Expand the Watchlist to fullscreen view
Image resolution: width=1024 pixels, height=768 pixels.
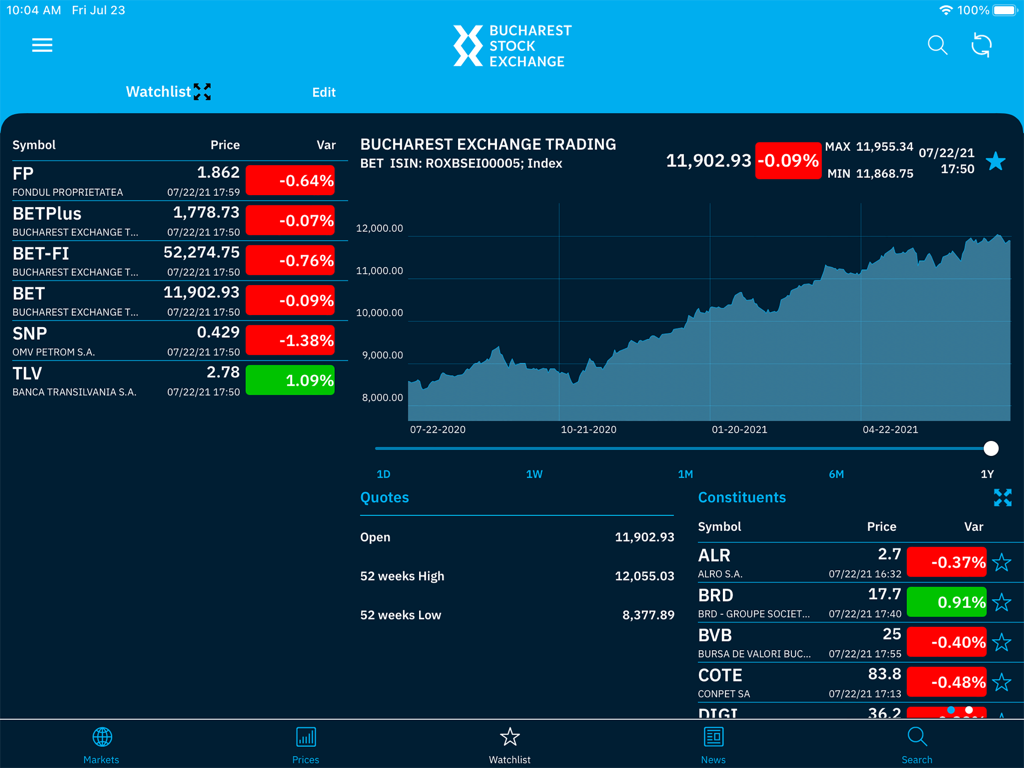pos(203,91)
